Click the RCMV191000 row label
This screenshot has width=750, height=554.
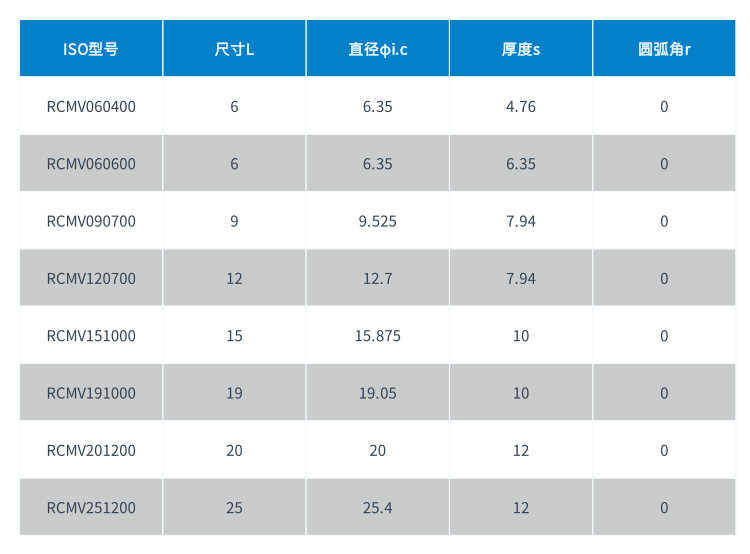point(91,393)
